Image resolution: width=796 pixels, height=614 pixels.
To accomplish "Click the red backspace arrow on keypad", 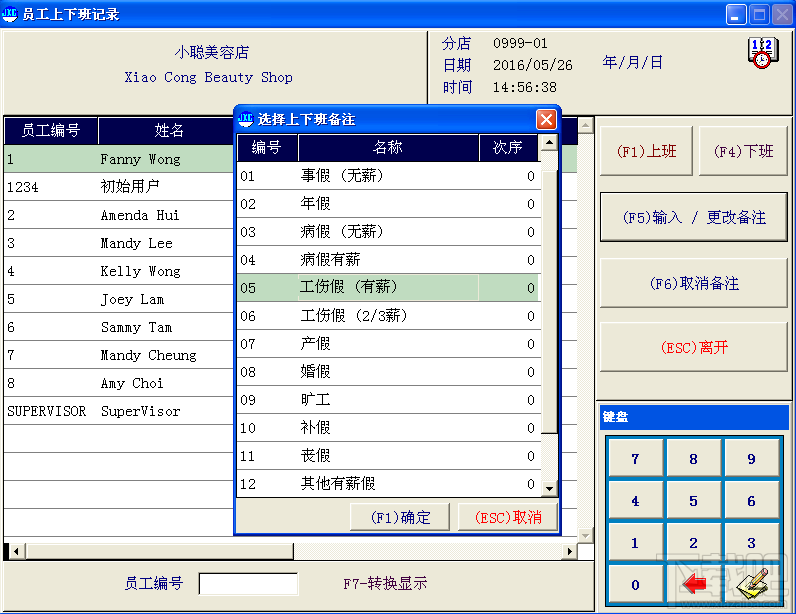I will pos(693,584).
